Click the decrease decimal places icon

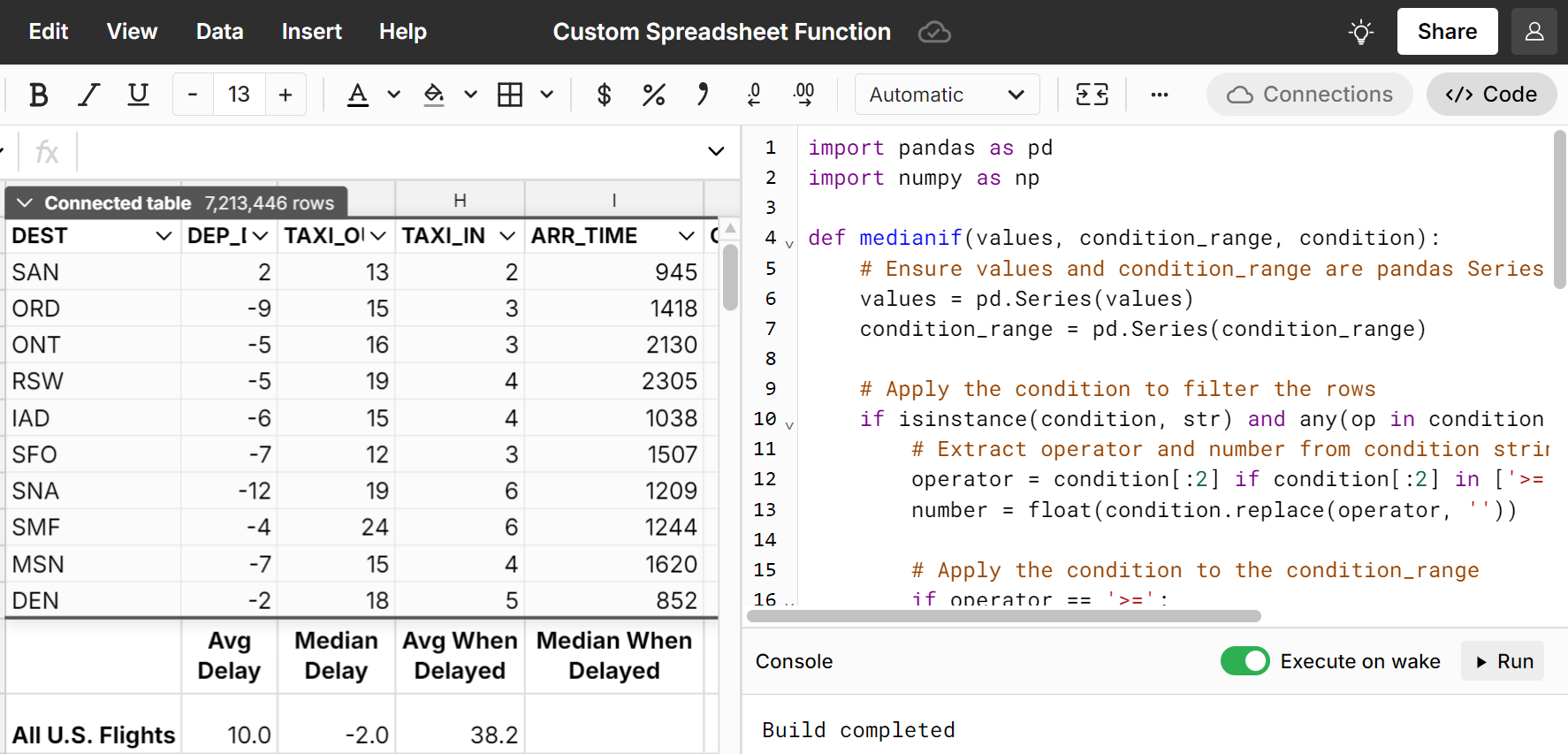click(754, 95)
